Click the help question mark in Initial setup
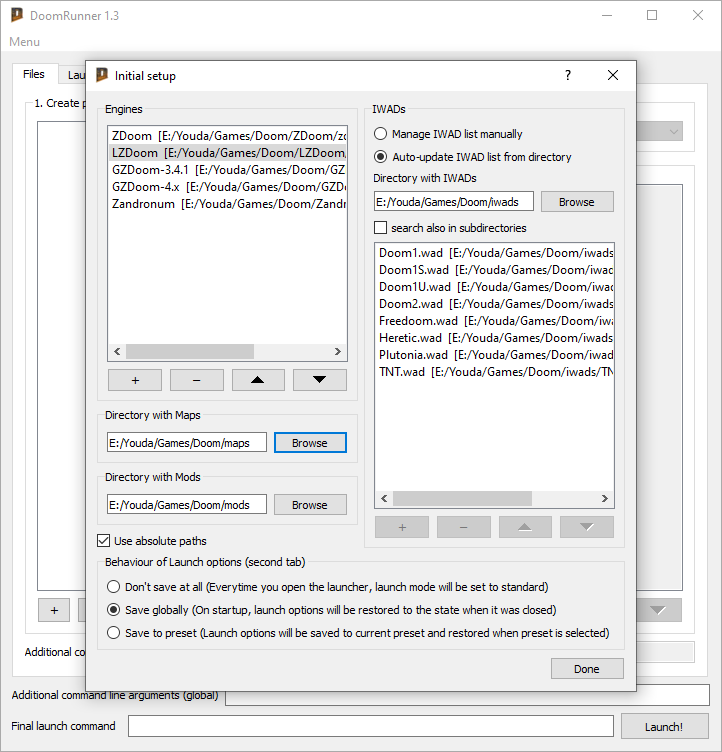Image resolution: width=722 pixels, height=752 pixels. tap(568, 75)
